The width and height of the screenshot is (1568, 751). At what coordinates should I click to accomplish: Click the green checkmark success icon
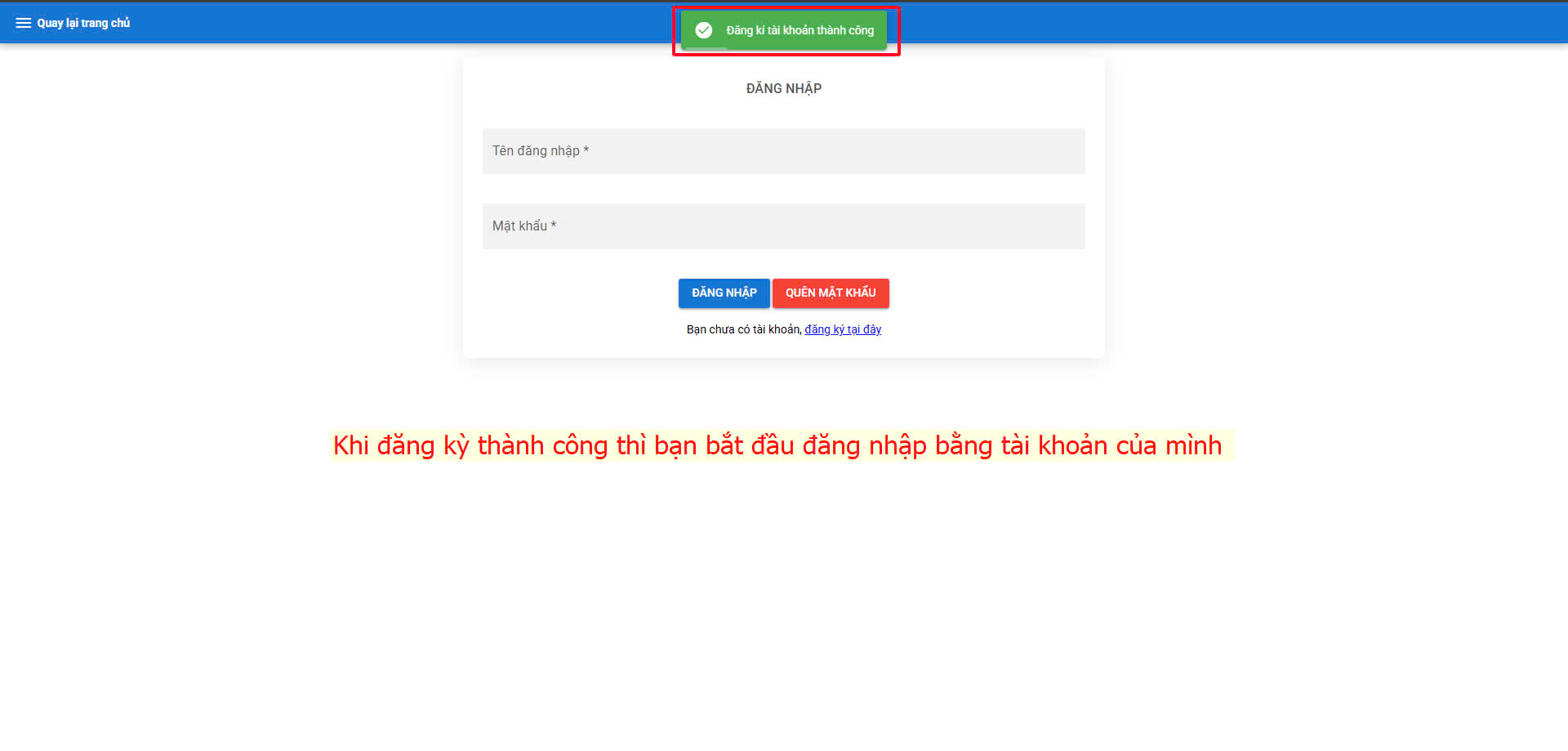pyautogui.click(x=703, y=30)
